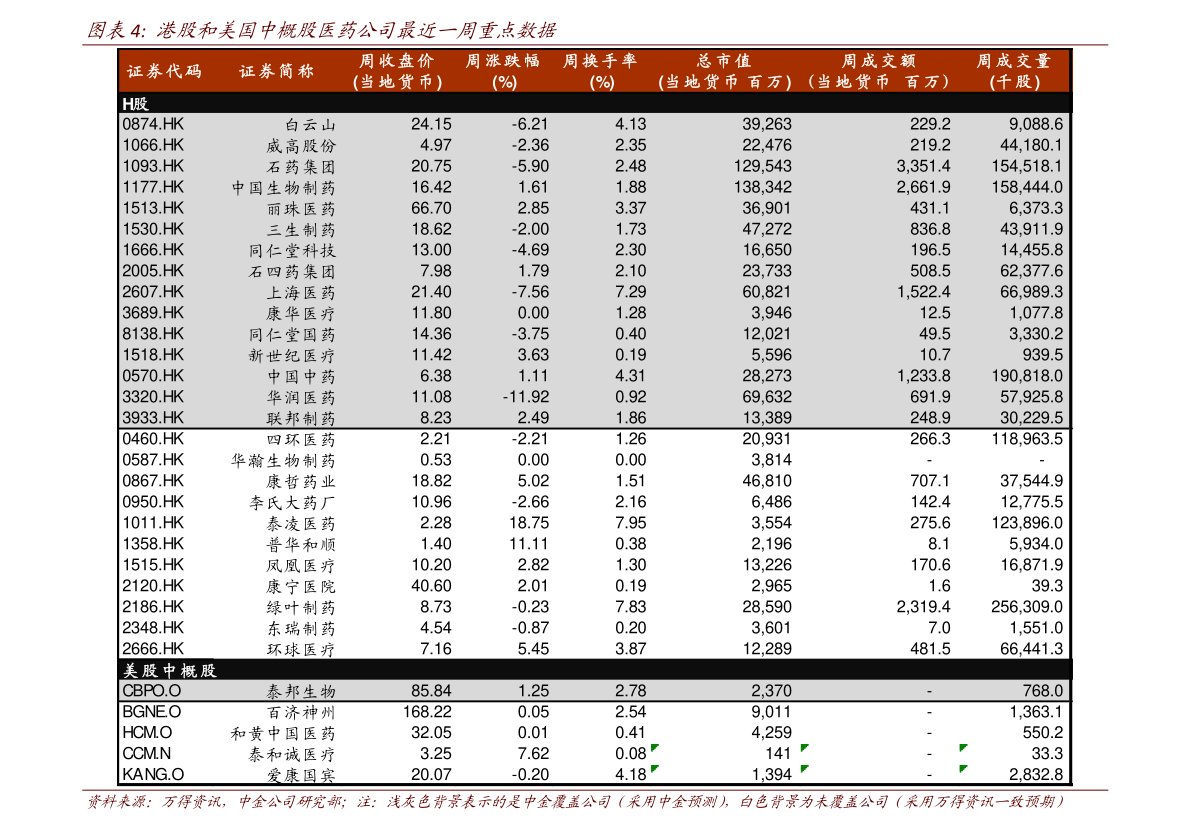Click the green triangle marker beside KANG.O 1,394

(804, 769)
